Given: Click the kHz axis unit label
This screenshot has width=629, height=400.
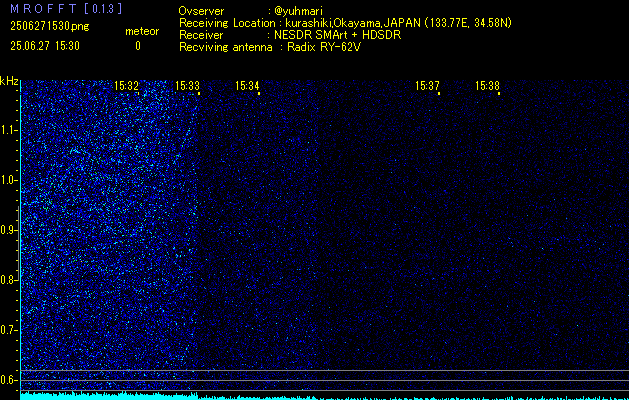Looking at the screenshot, I should coord(9,81).
